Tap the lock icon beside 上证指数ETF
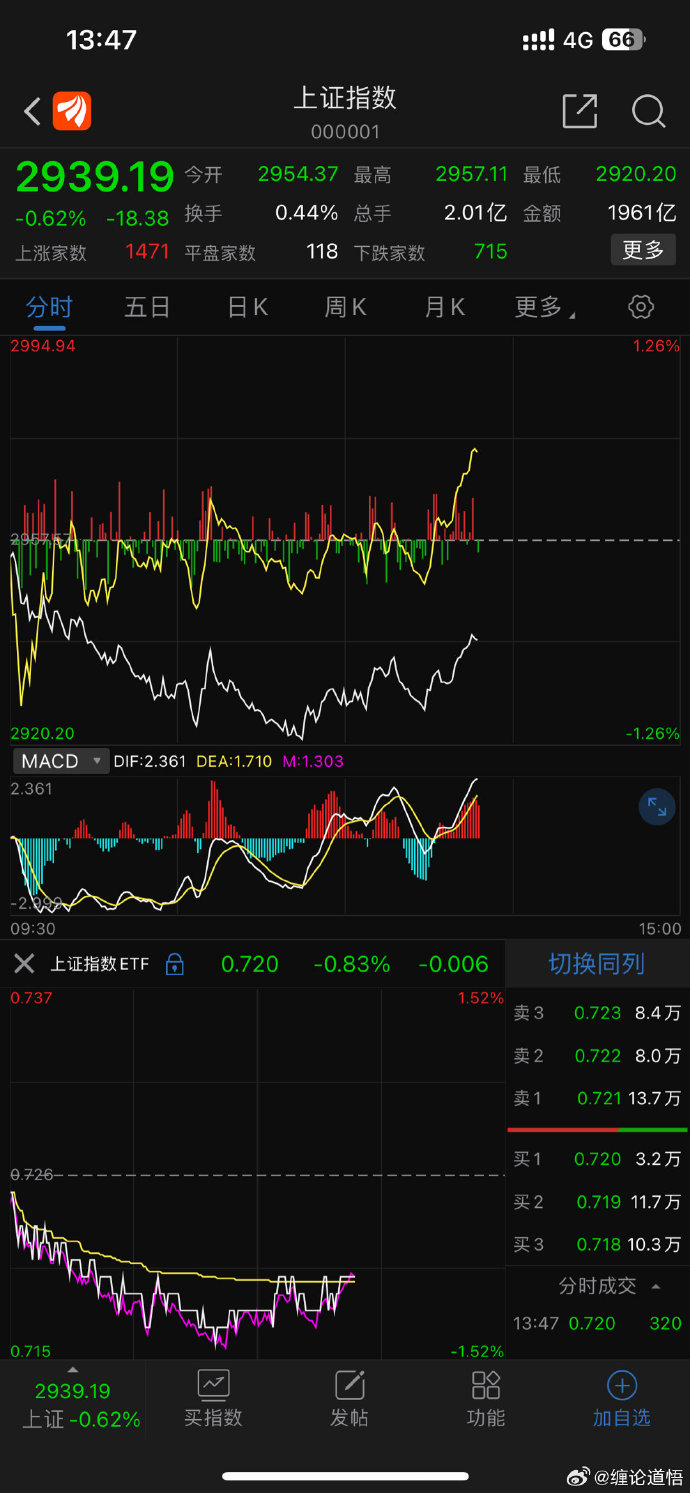 coord(174,964)
